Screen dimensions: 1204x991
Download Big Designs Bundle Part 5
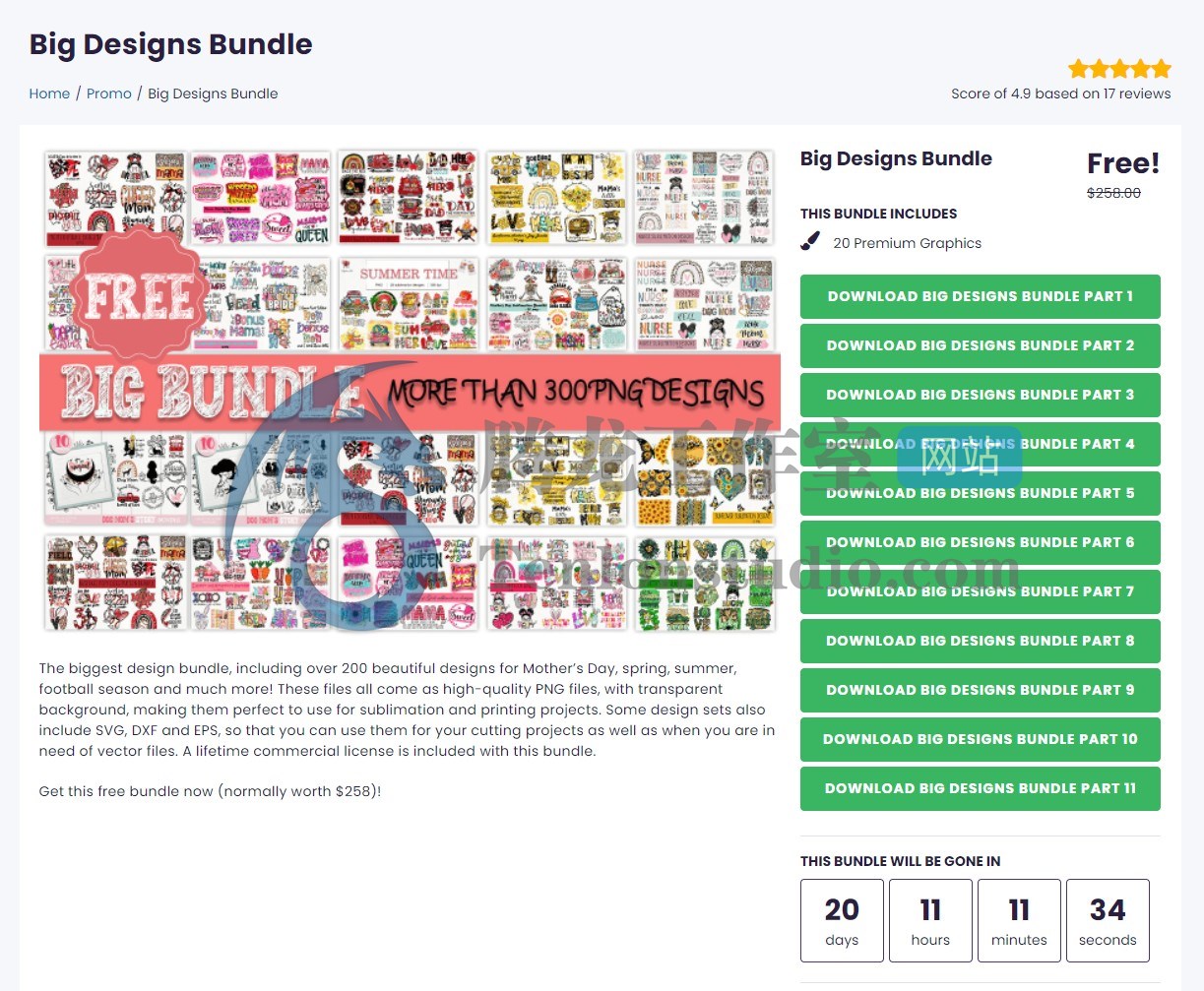tap(981, 493)
